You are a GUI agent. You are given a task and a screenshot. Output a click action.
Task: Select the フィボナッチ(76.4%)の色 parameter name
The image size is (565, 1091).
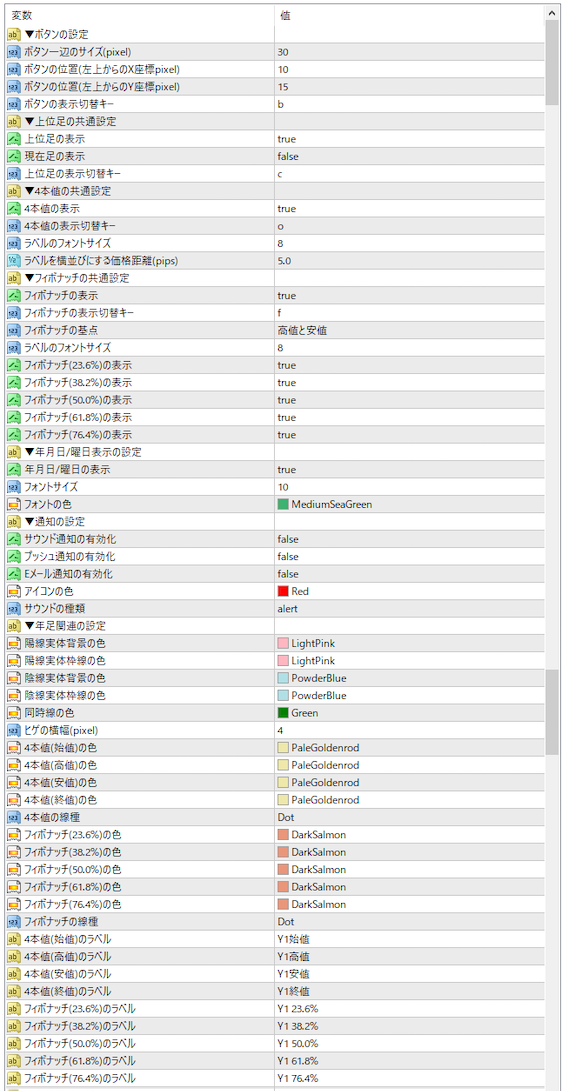[73, 905]
